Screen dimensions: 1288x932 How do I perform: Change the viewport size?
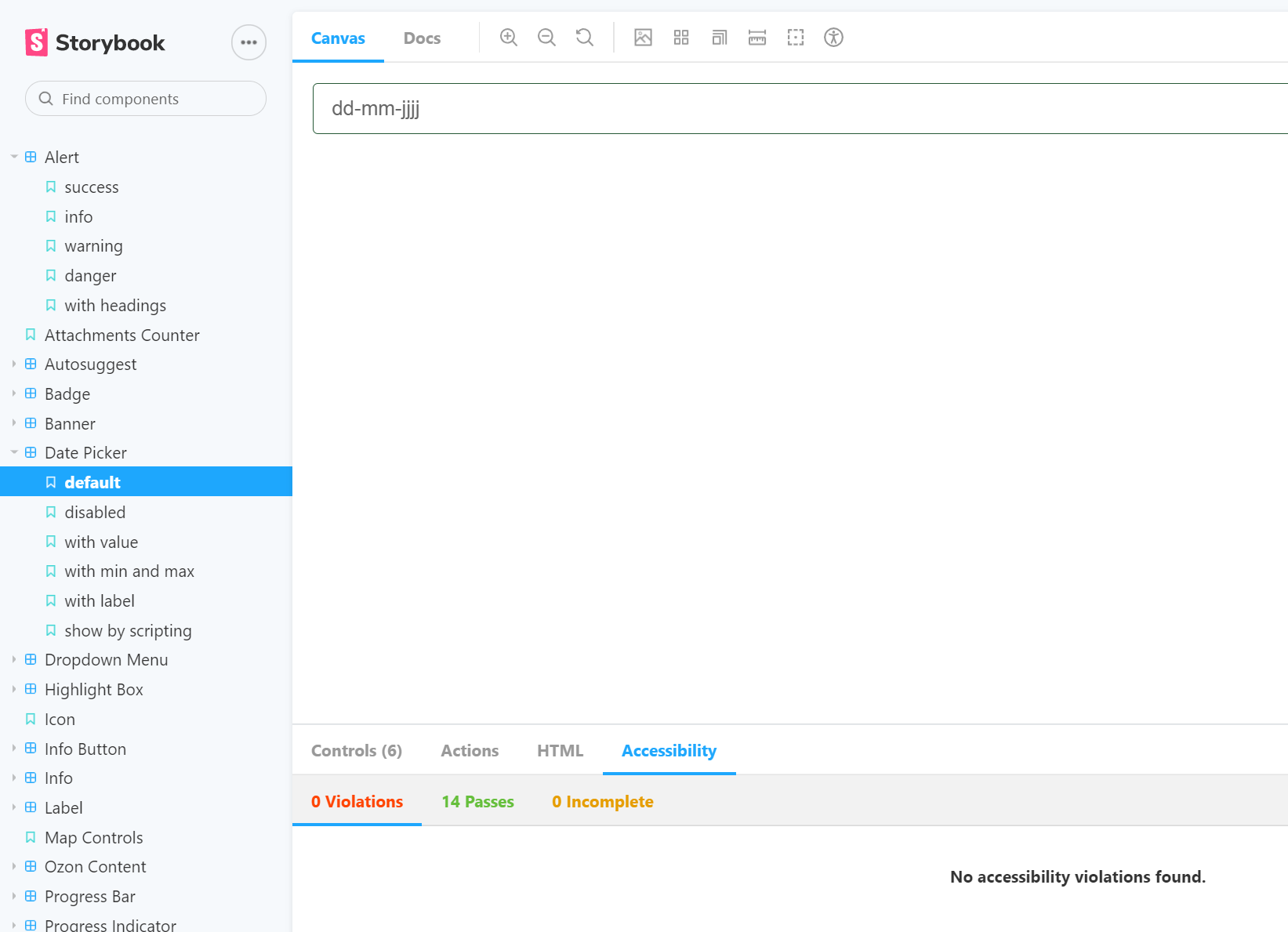[x=719, y=37]
